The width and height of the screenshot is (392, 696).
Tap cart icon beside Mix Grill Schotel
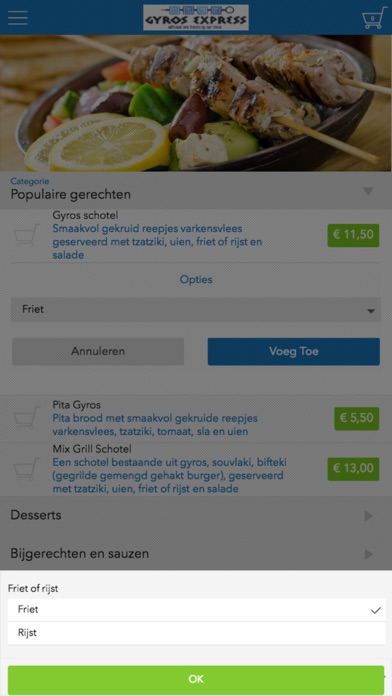pyautogui.click(x=26, y=469)
